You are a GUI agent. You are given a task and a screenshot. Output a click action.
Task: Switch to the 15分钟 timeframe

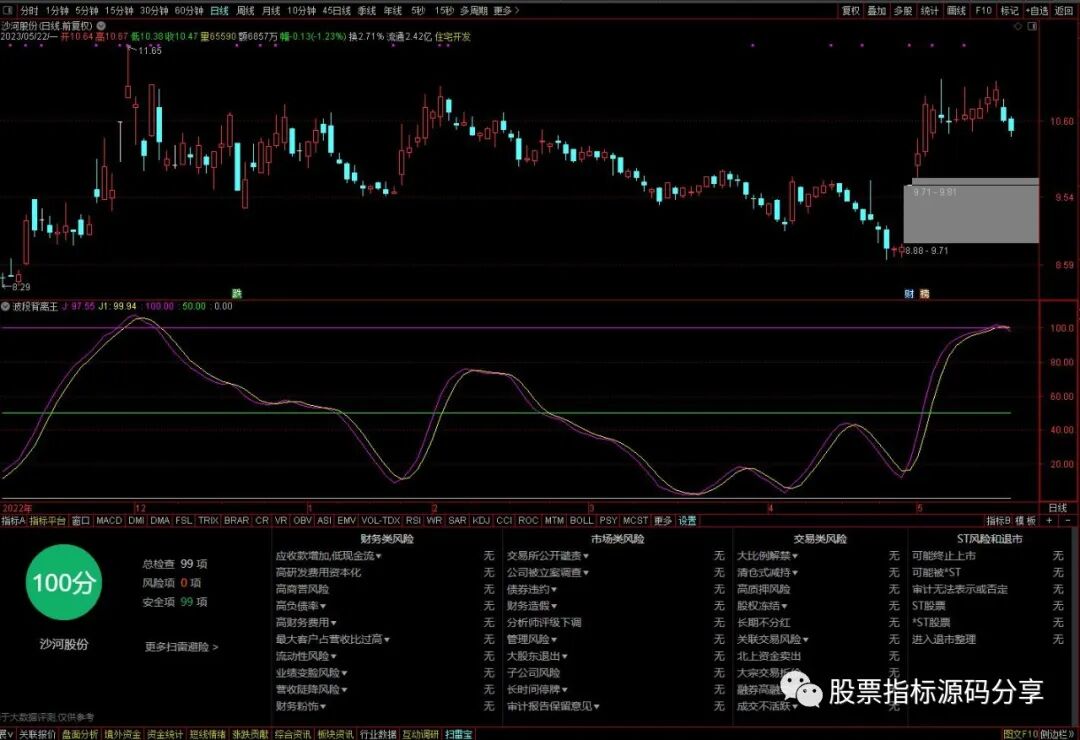[119, 10]
